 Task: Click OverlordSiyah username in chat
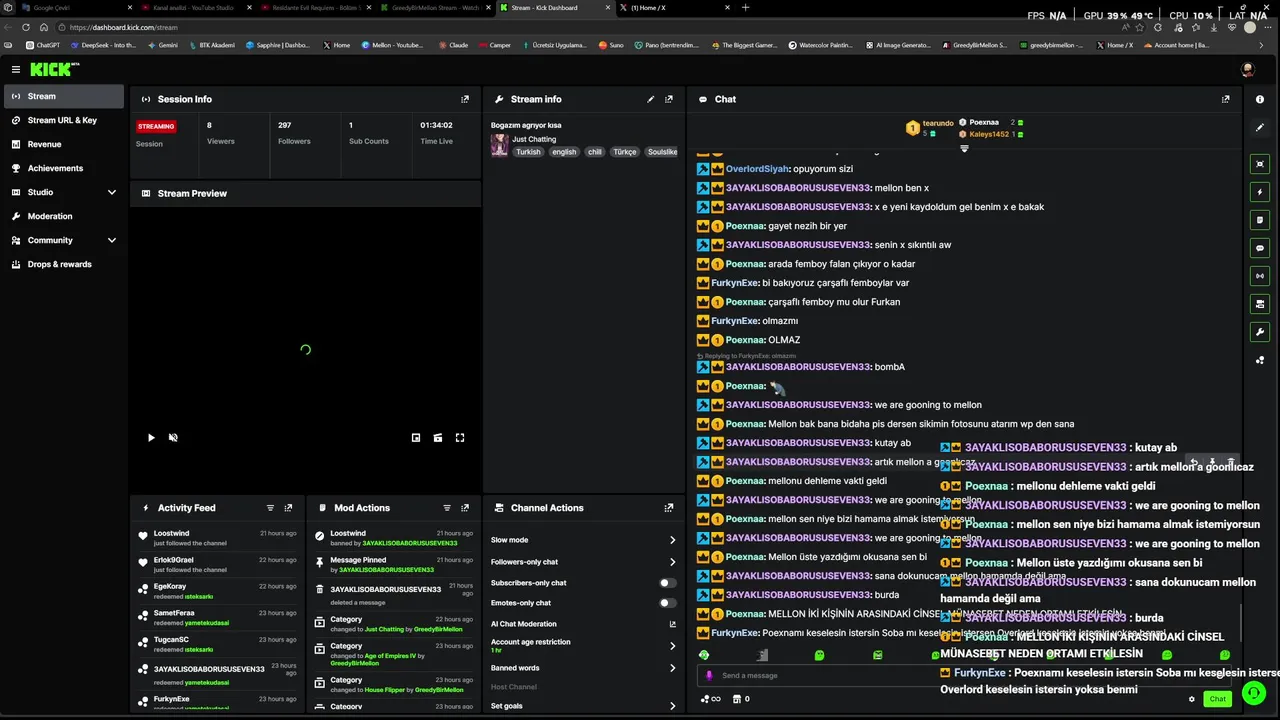point(757,169)
